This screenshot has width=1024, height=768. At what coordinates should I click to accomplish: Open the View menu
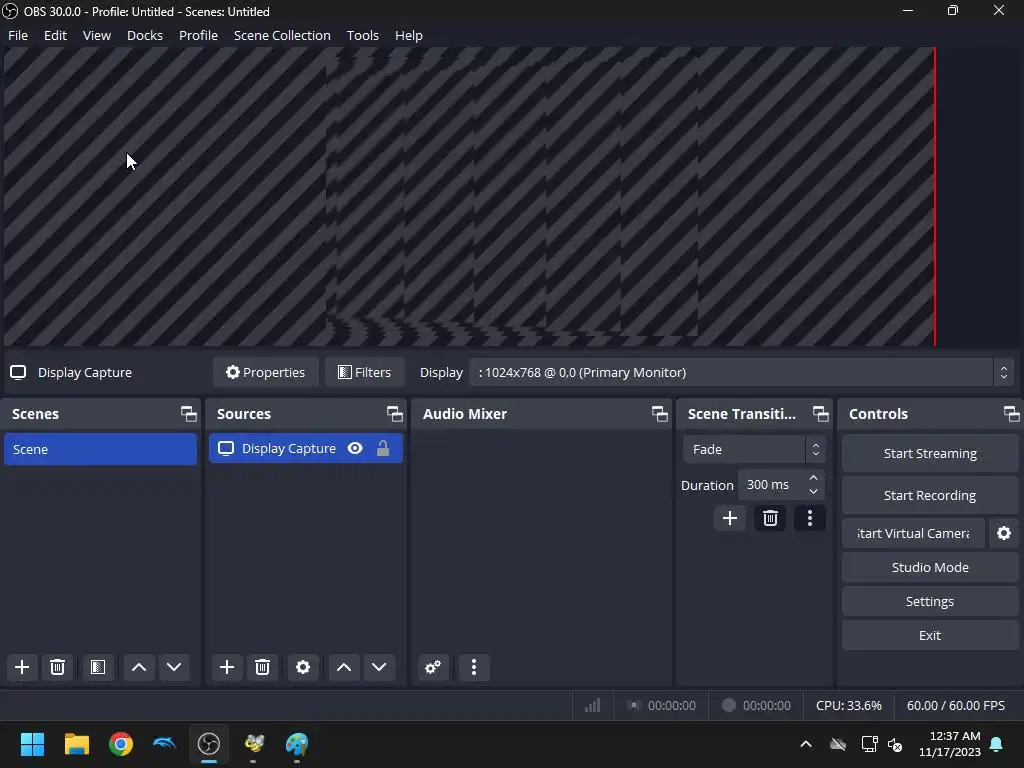pos(97,35)
